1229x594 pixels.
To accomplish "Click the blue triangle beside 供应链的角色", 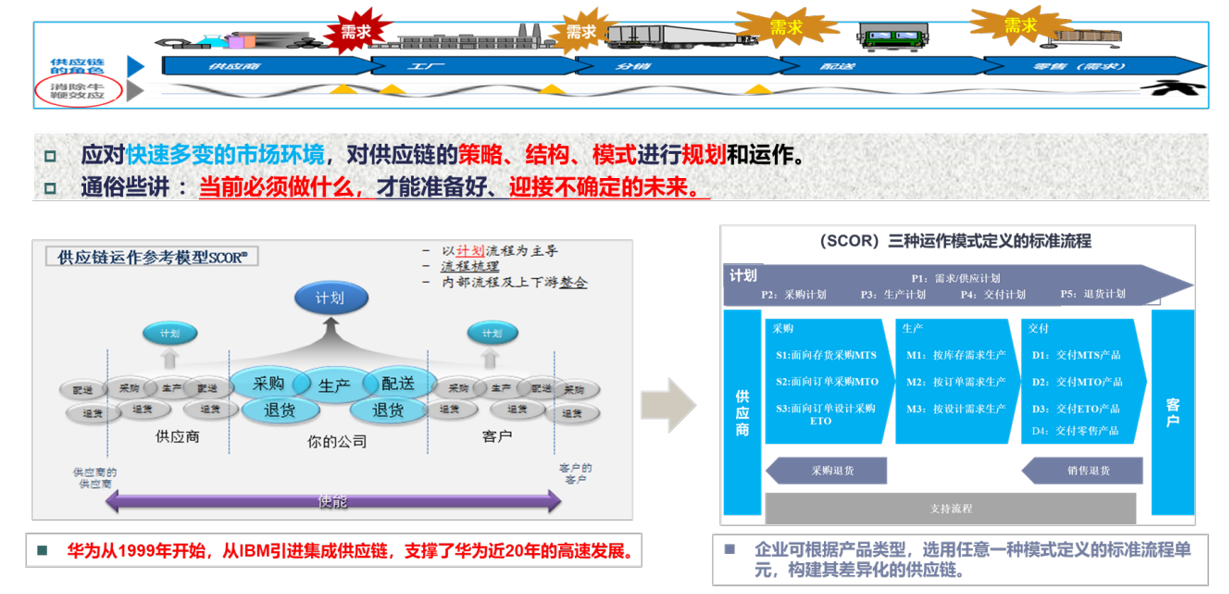I will point(135,67).
